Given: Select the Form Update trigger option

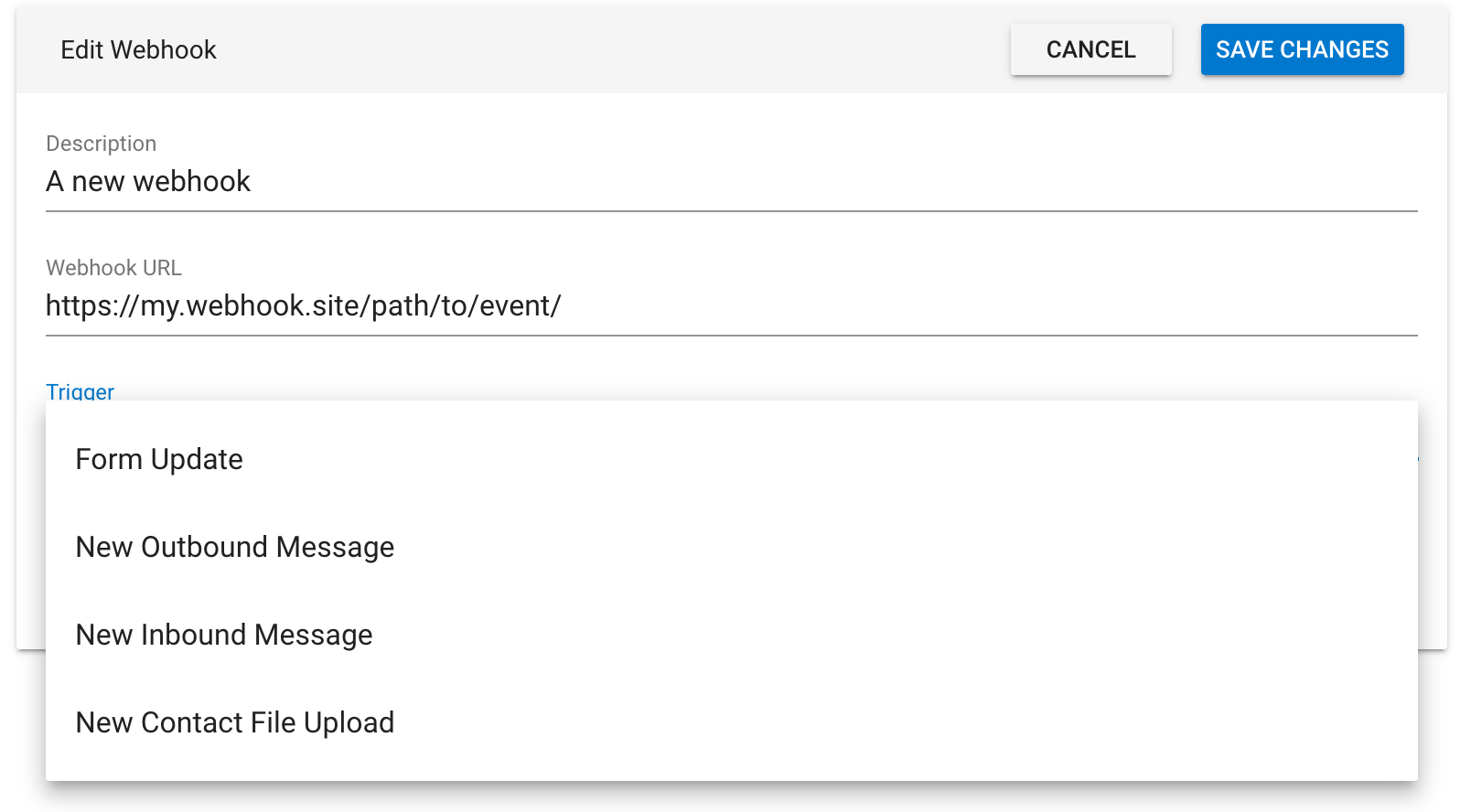Looking at the screenshot, I should (x=159, y=459).
